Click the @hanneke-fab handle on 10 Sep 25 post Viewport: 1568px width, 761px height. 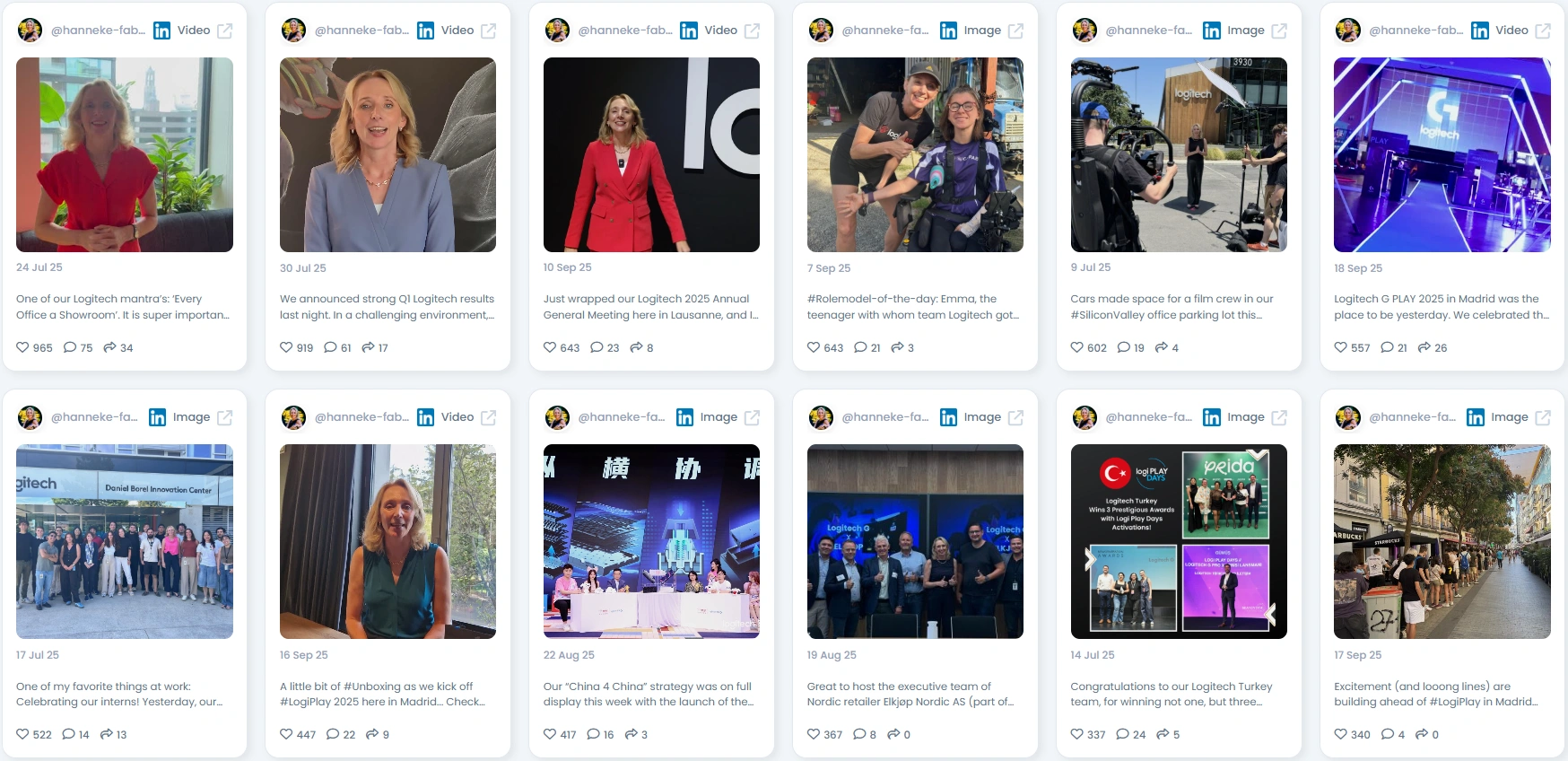(x=625, y=31)
